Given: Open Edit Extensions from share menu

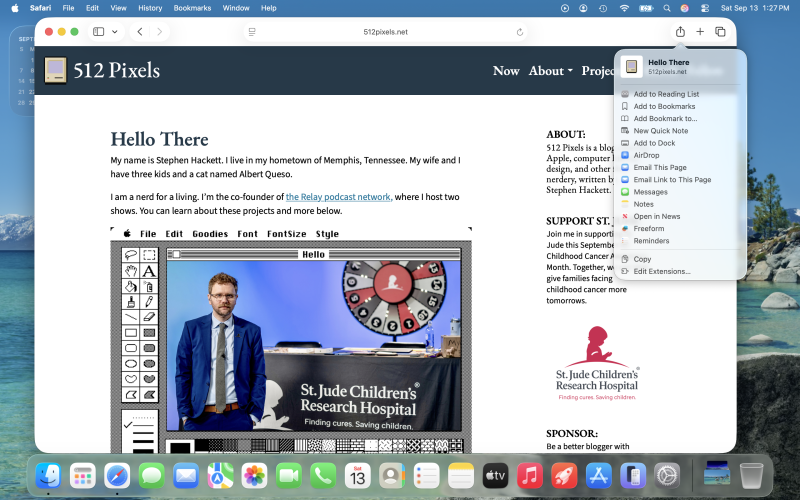Looking at the screenshot, I should pos(660,271).
